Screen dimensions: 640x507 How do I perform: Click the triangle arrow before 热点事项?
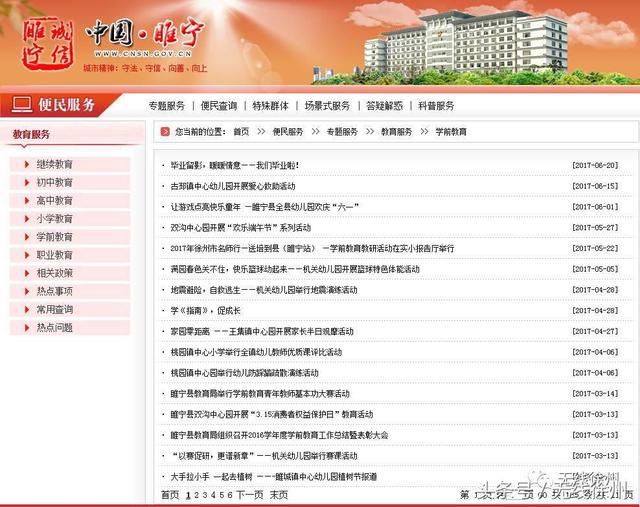pyautogui.click(x=27, y=291)
